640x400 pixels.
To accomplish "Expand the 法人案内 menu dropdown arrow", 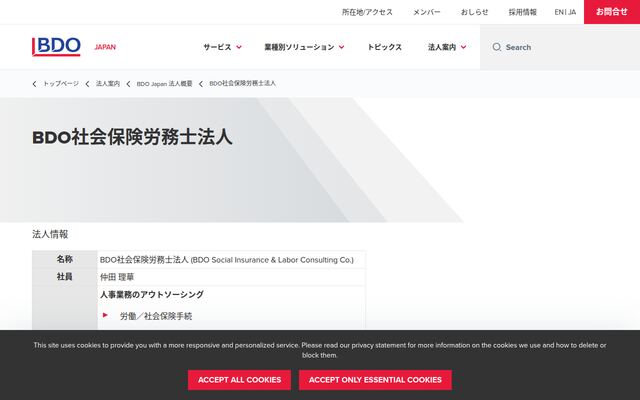I will coord(463,47).
